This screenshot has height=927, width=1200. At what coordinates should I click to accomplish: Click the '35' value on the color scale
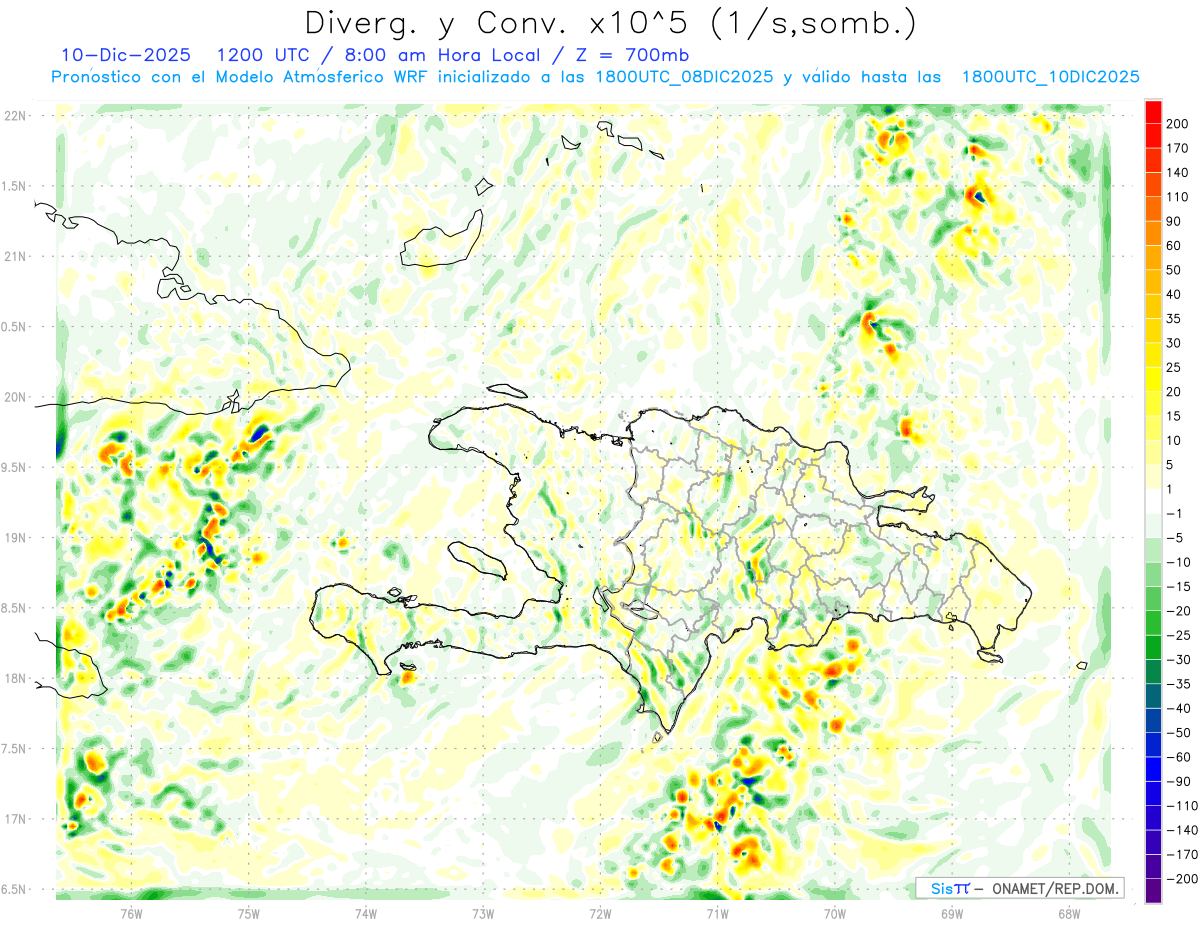[x=1174, y=319]
